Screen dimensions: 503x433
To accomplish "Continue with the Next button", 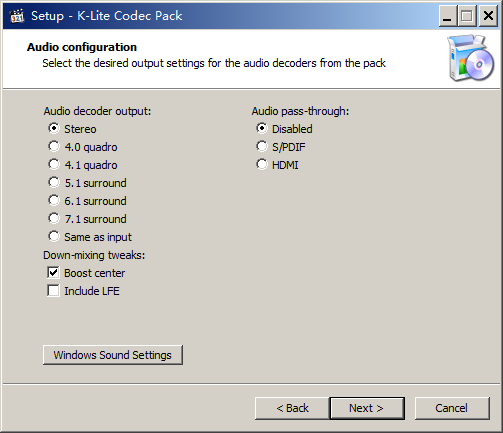I will click(x=367, y=408).
